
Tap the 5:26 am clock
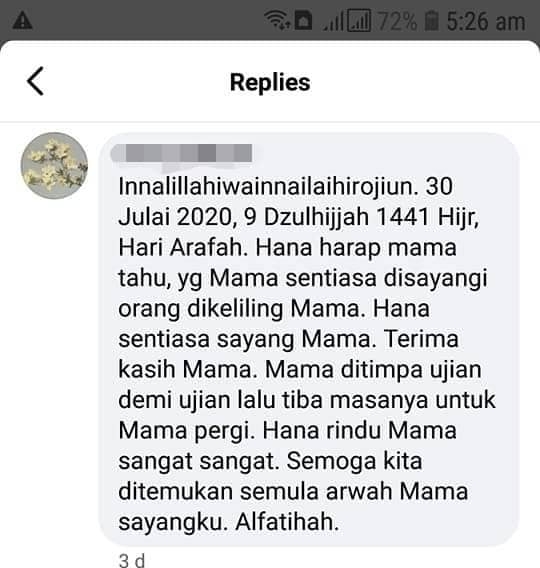pyautogui.click(x=486, y=21)
